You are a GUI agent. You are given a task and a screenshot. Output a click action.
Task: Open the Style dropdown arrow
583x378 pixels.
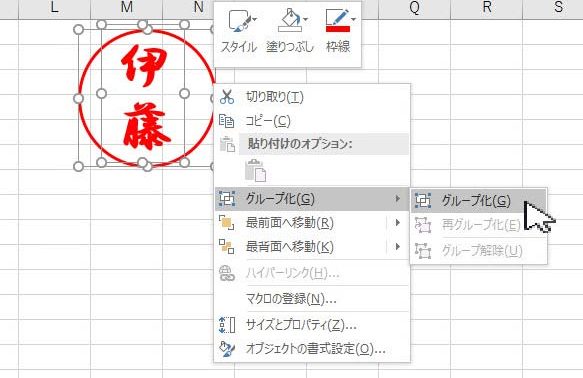coord(255,19)
